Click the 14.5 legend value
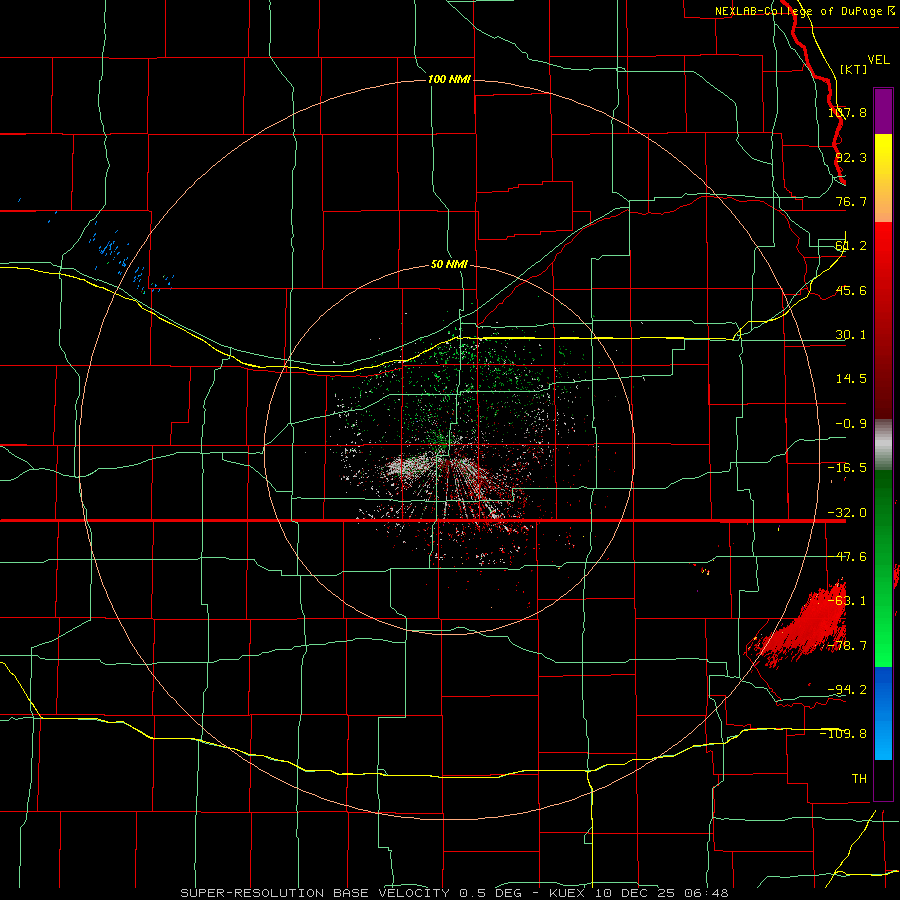This screenshot has width=900, height=900. [851, 379]
